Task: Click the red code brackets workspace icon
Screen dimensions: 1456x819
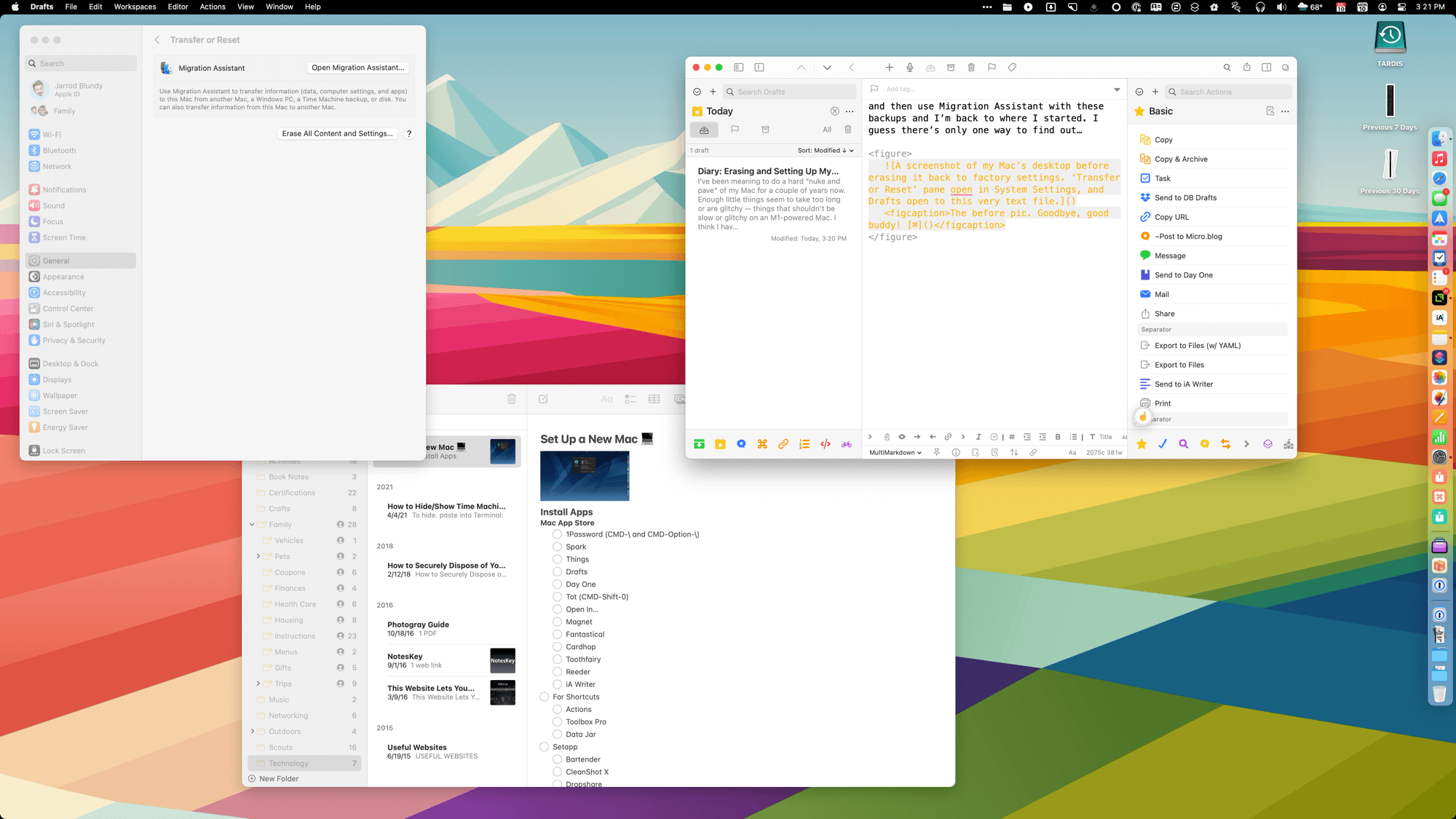Action: coord(826,444)
